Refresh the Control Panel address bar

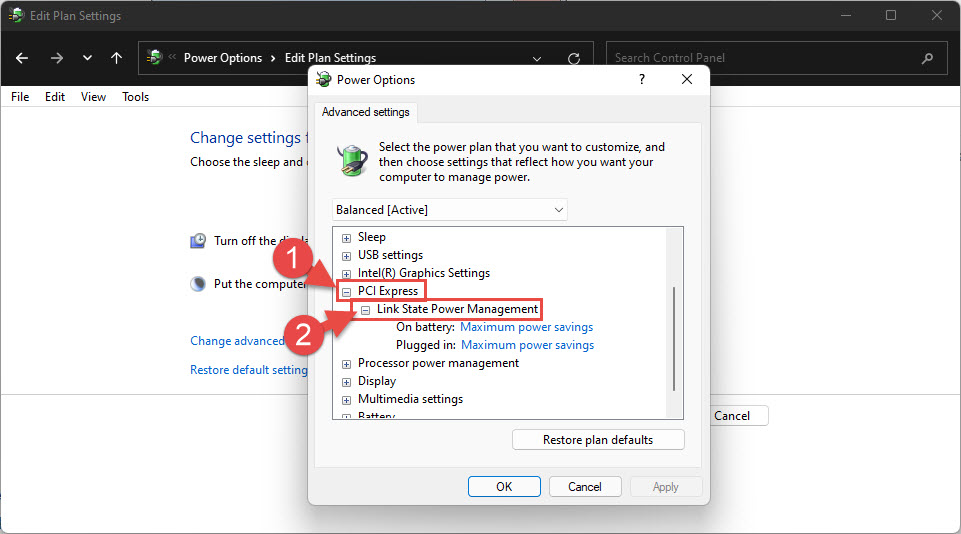tap(573, 58)
